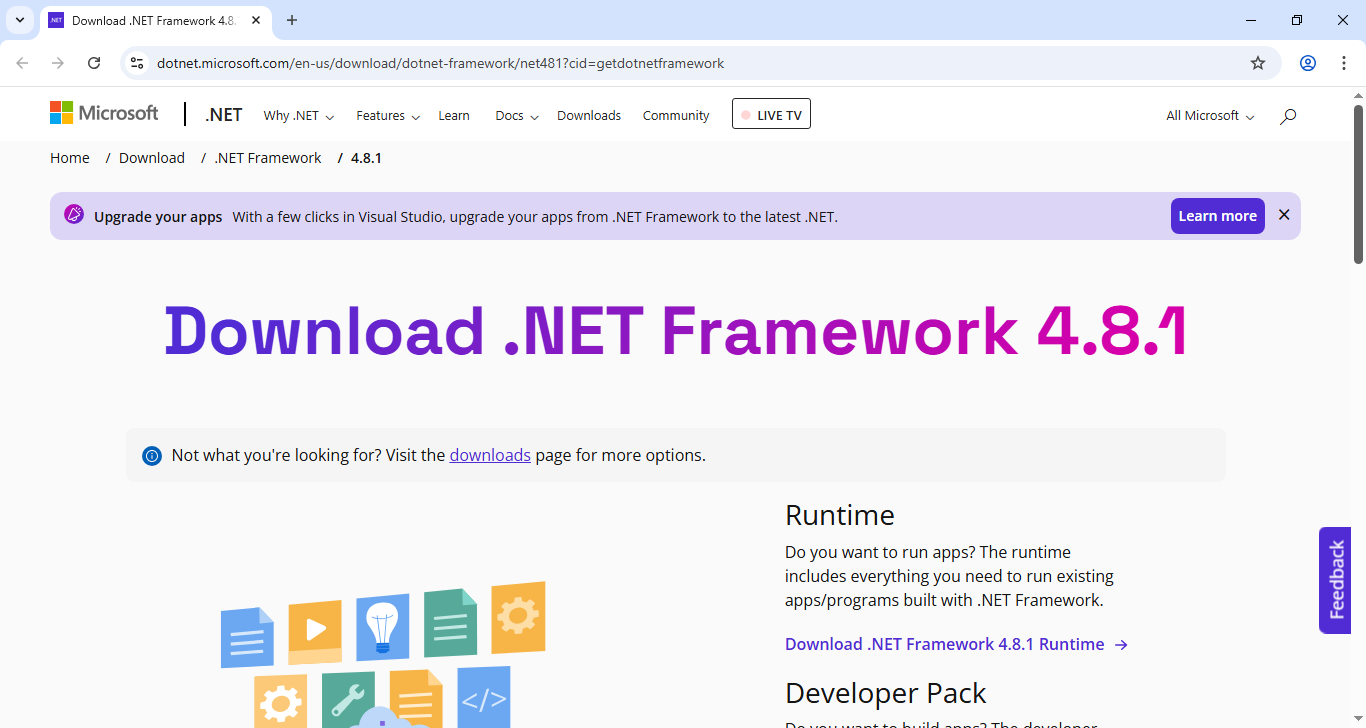Go forward in browser history
The image size is (1366, 728).
click(58, 63)
